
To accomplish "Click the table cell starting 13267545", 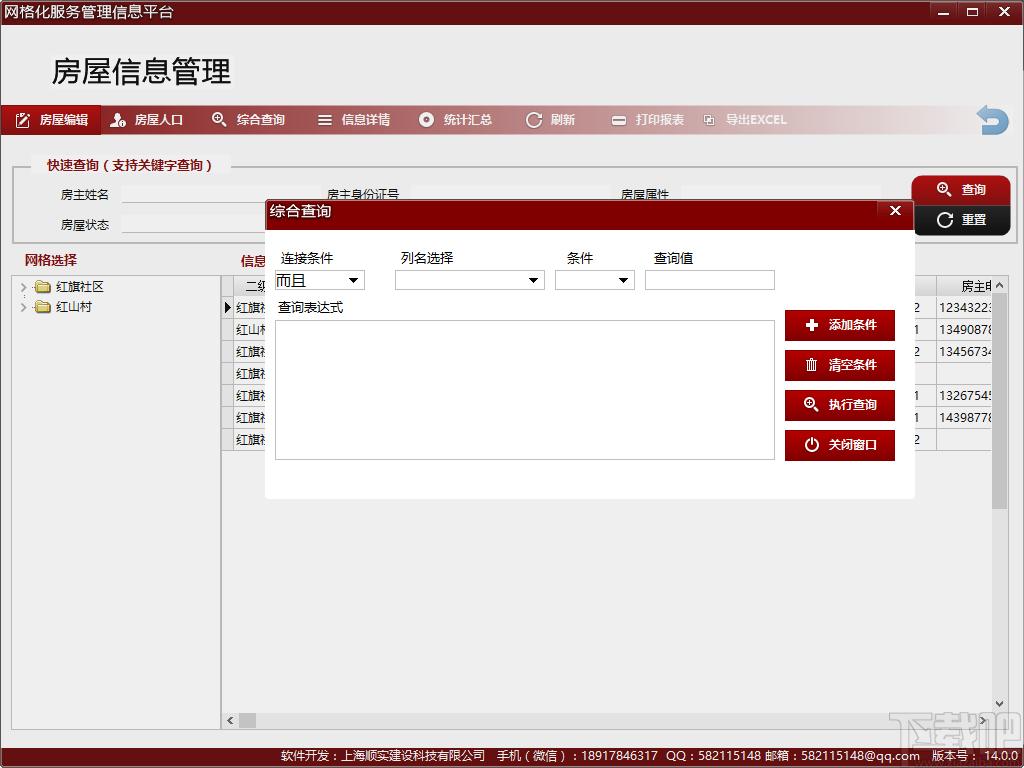I will coord(965,396).
